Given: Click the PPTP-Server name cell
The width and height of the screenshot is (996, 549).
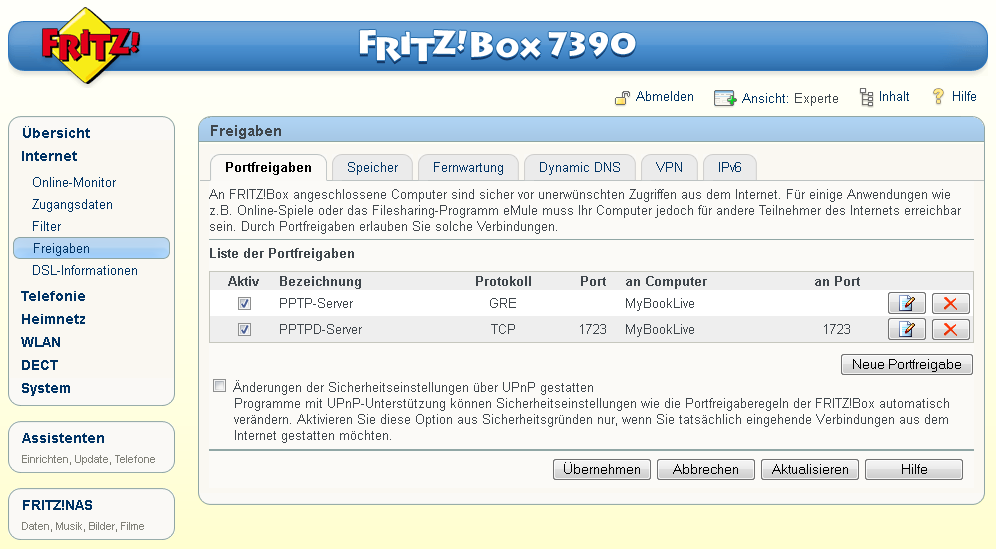Looking at the screenshot, I should pos(316,304).
